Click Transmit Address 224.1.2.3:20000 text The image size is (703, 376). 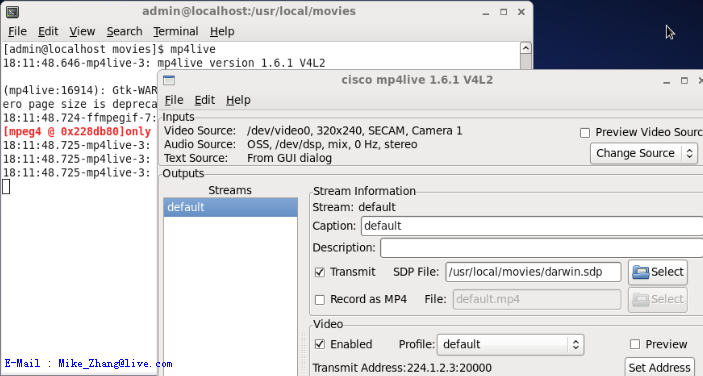tap(402, 368)
